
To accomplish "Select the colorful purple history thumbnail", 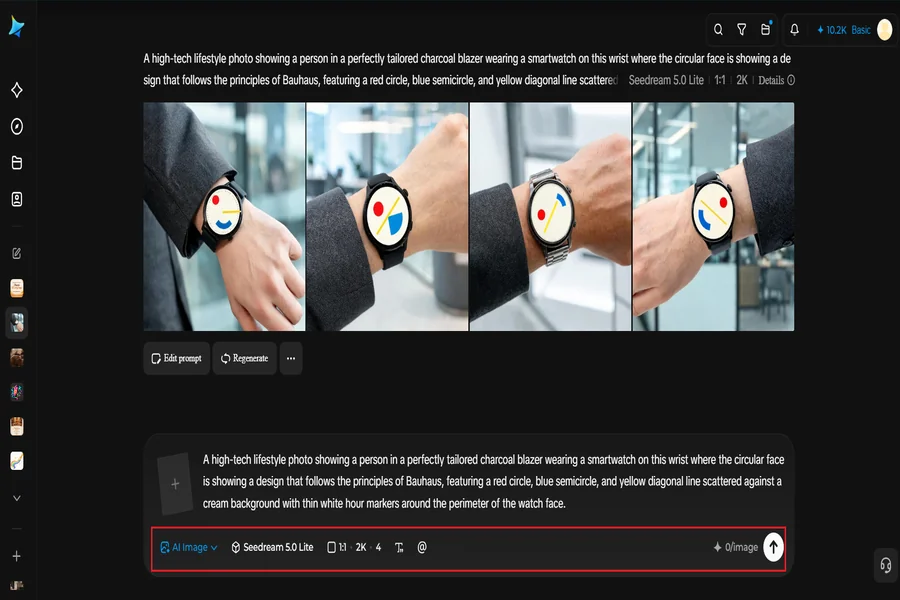I will [17, 392].
